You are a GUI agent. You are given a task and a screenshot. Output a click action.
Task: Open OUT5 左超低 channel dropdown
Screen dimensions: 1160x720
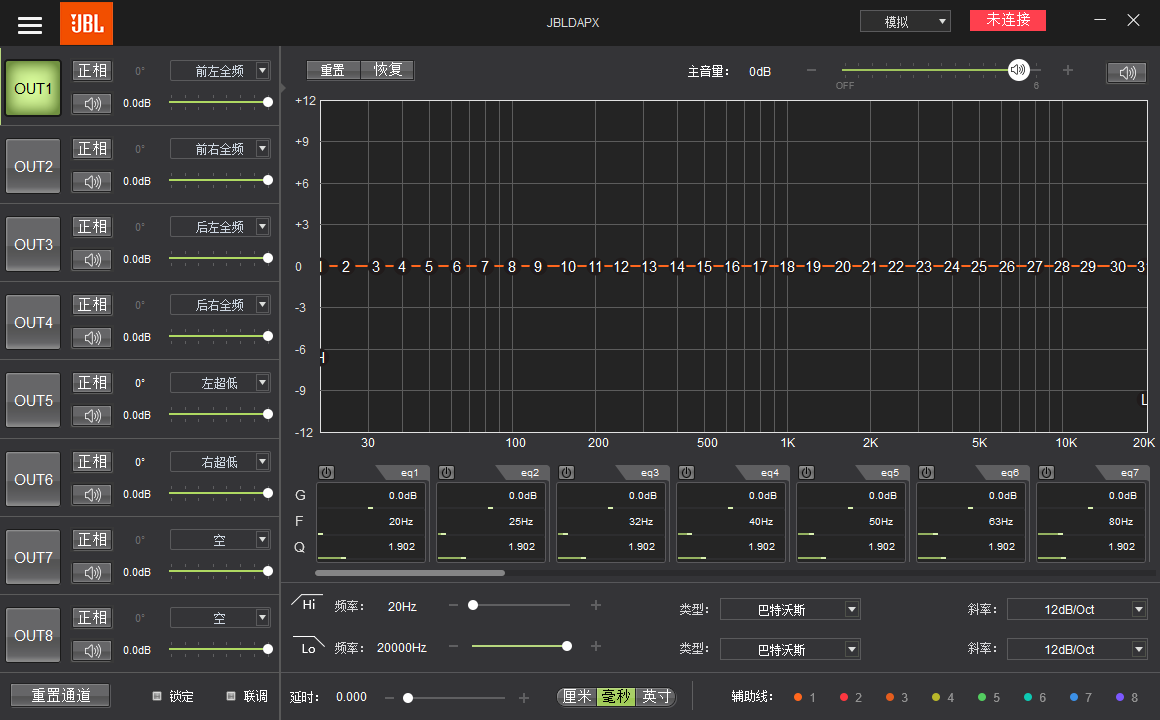[220, 383]
